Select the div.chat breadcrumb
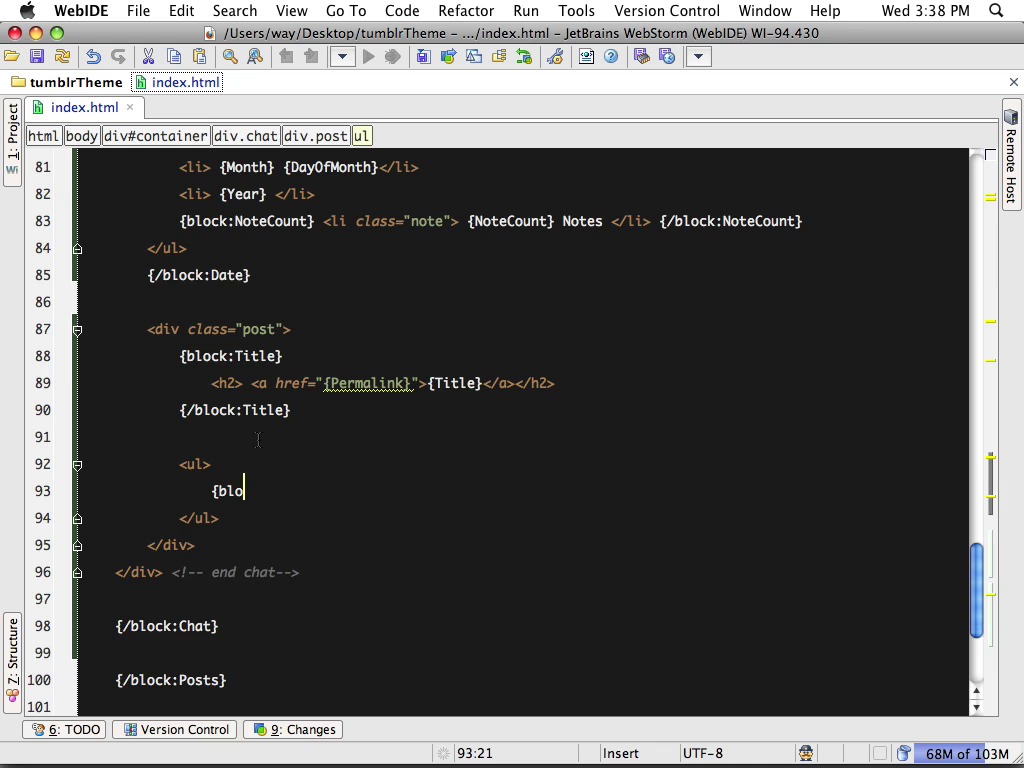Screen dimensions: 1024x768 click(246, 136)
